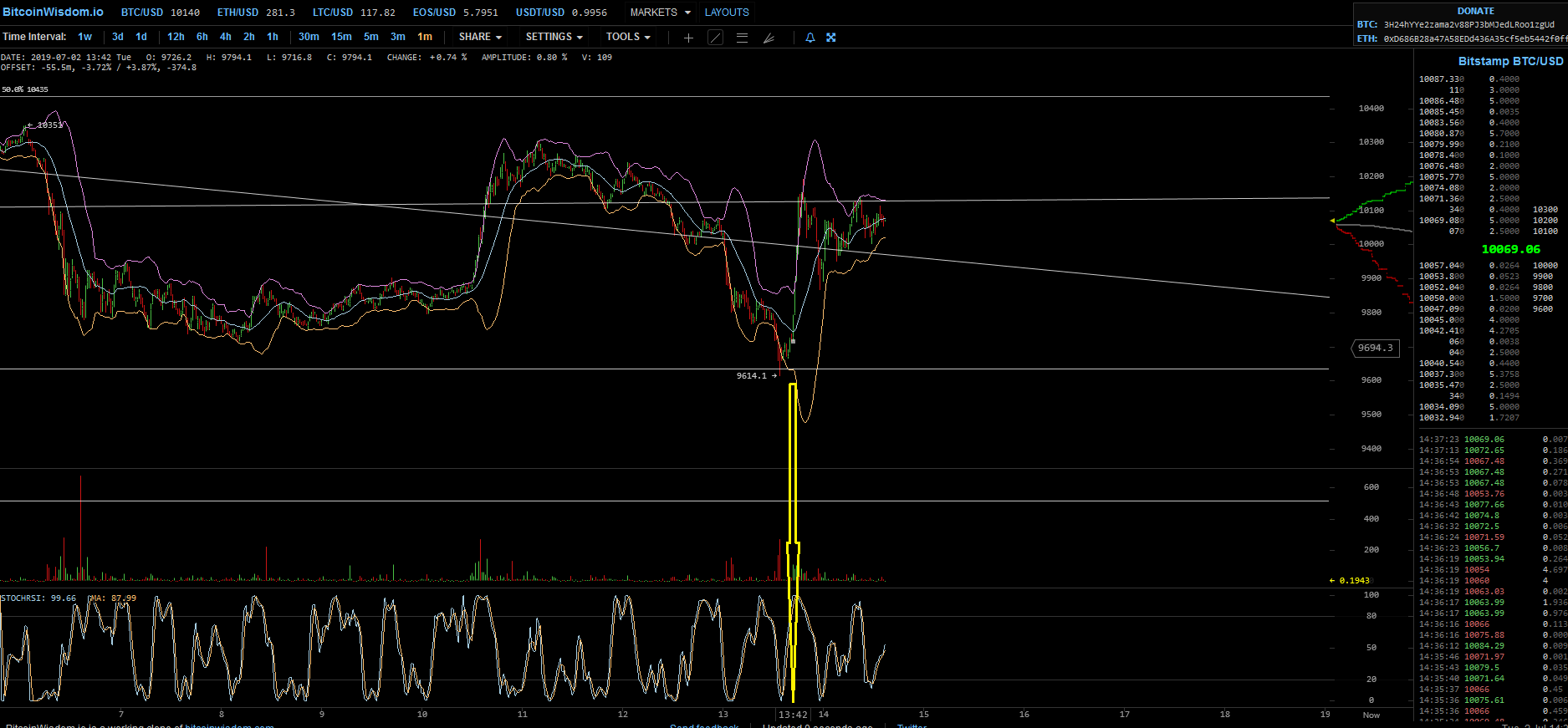Select the horizontal lines drawing tool
This screenshot has width=1568, height=728.
[742, 38]
